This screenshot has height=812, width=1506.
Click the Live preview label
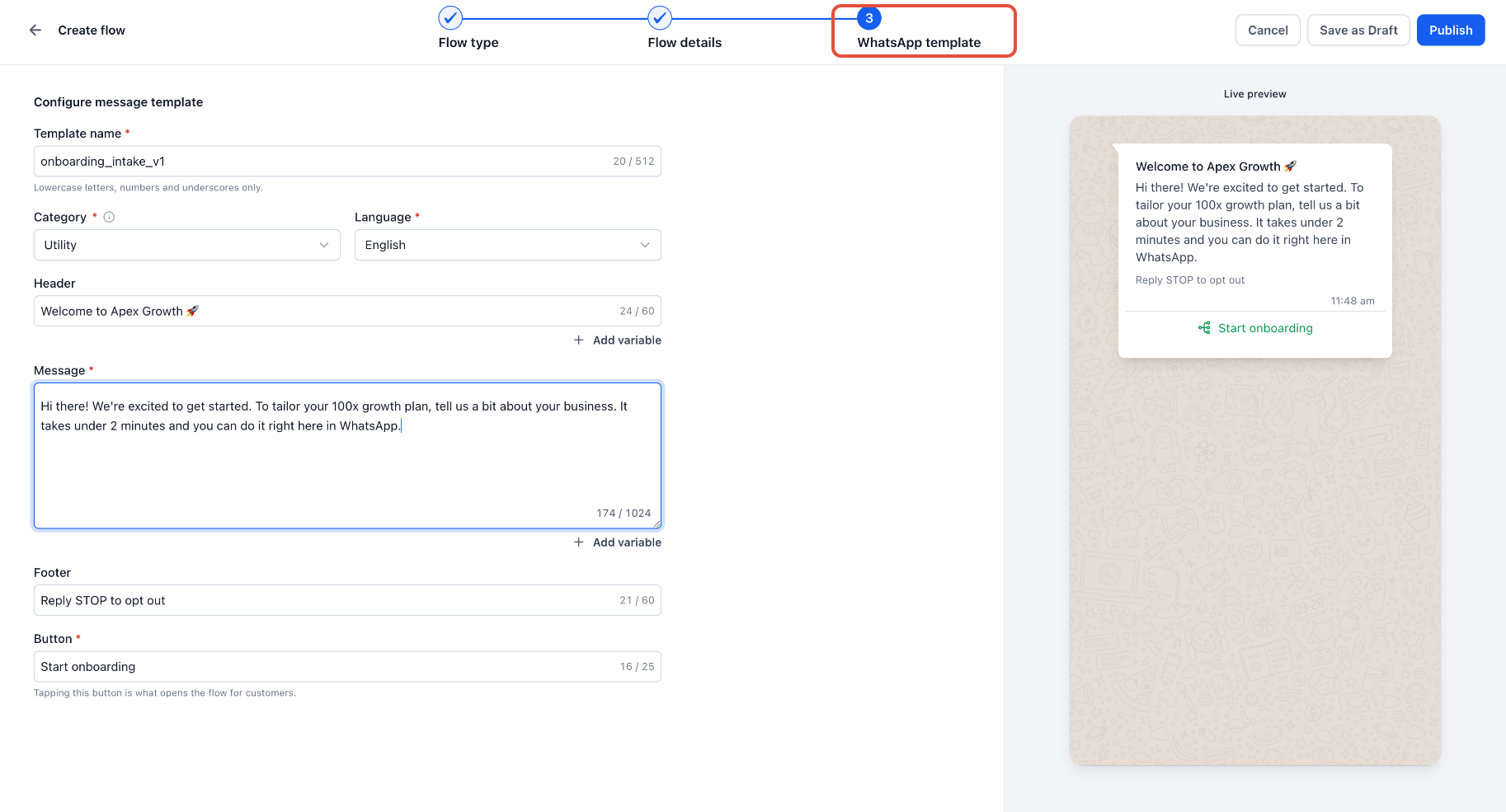coord(1255,94)
